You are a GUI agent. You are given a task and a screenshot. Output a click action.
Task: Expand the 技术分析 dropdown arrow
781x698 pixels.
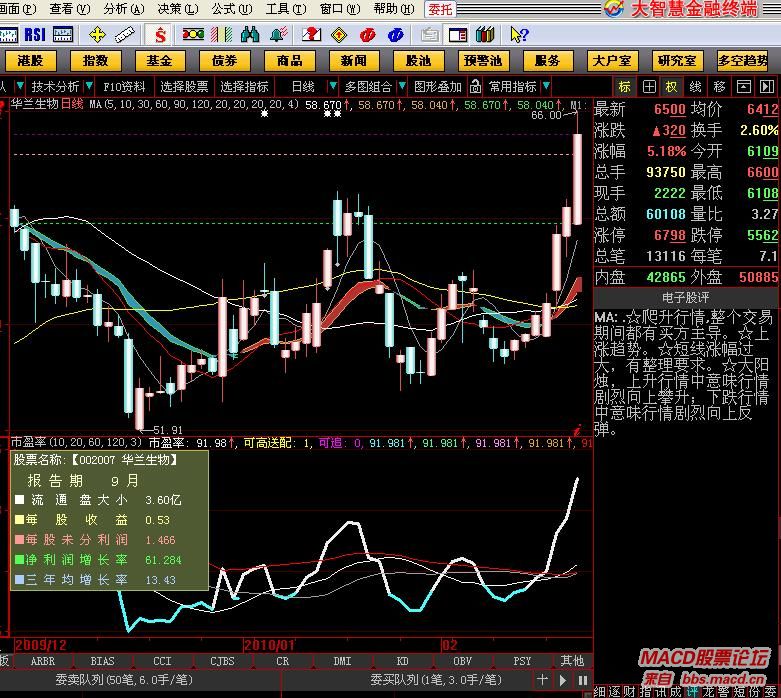(89, 86)
